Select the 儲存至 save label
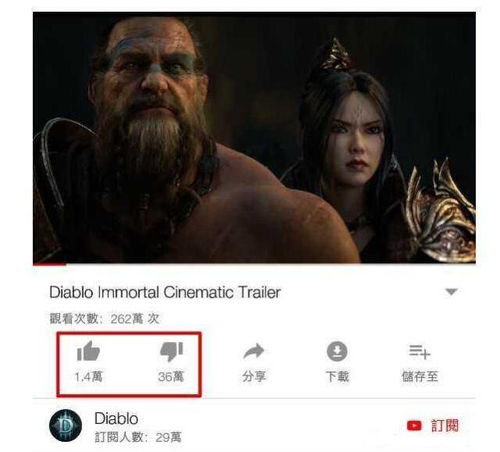This screenshot has height=452, width=500. point(420,376)
